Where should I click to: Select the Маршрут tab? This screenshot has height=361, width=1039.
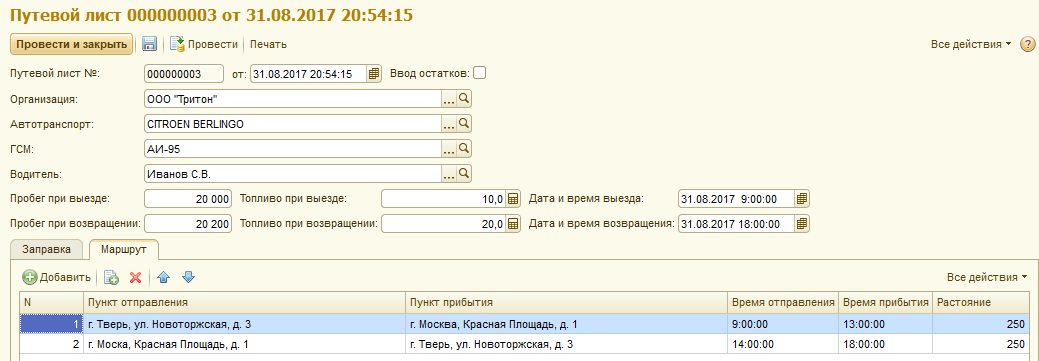coord(123,250)
